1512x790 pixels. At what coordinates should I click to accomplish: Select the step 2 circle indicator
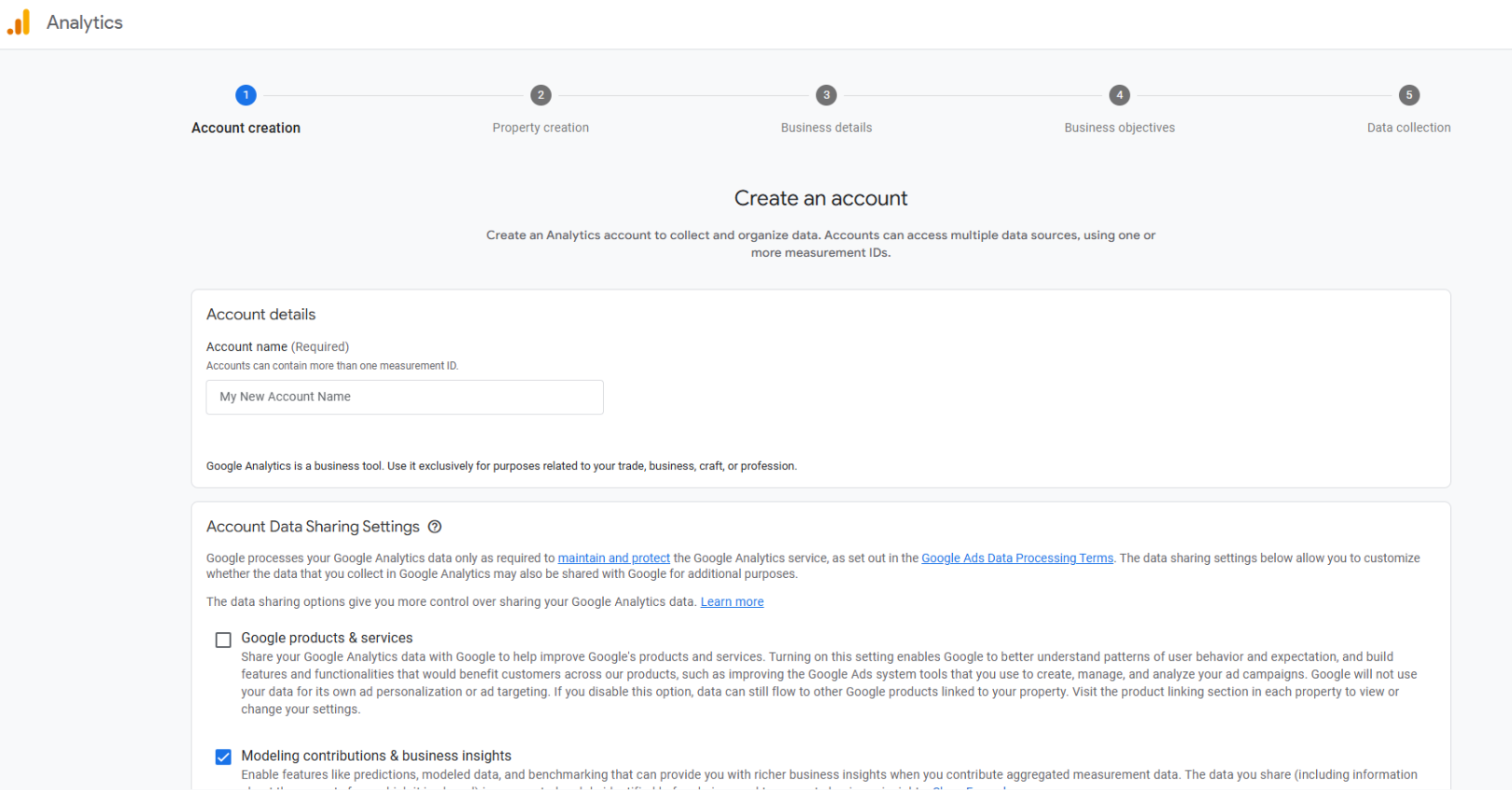tap(540, 95)
